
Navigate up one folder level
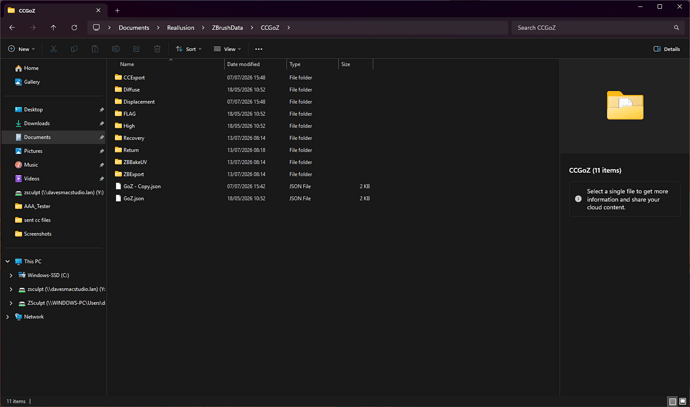[53, 27]
